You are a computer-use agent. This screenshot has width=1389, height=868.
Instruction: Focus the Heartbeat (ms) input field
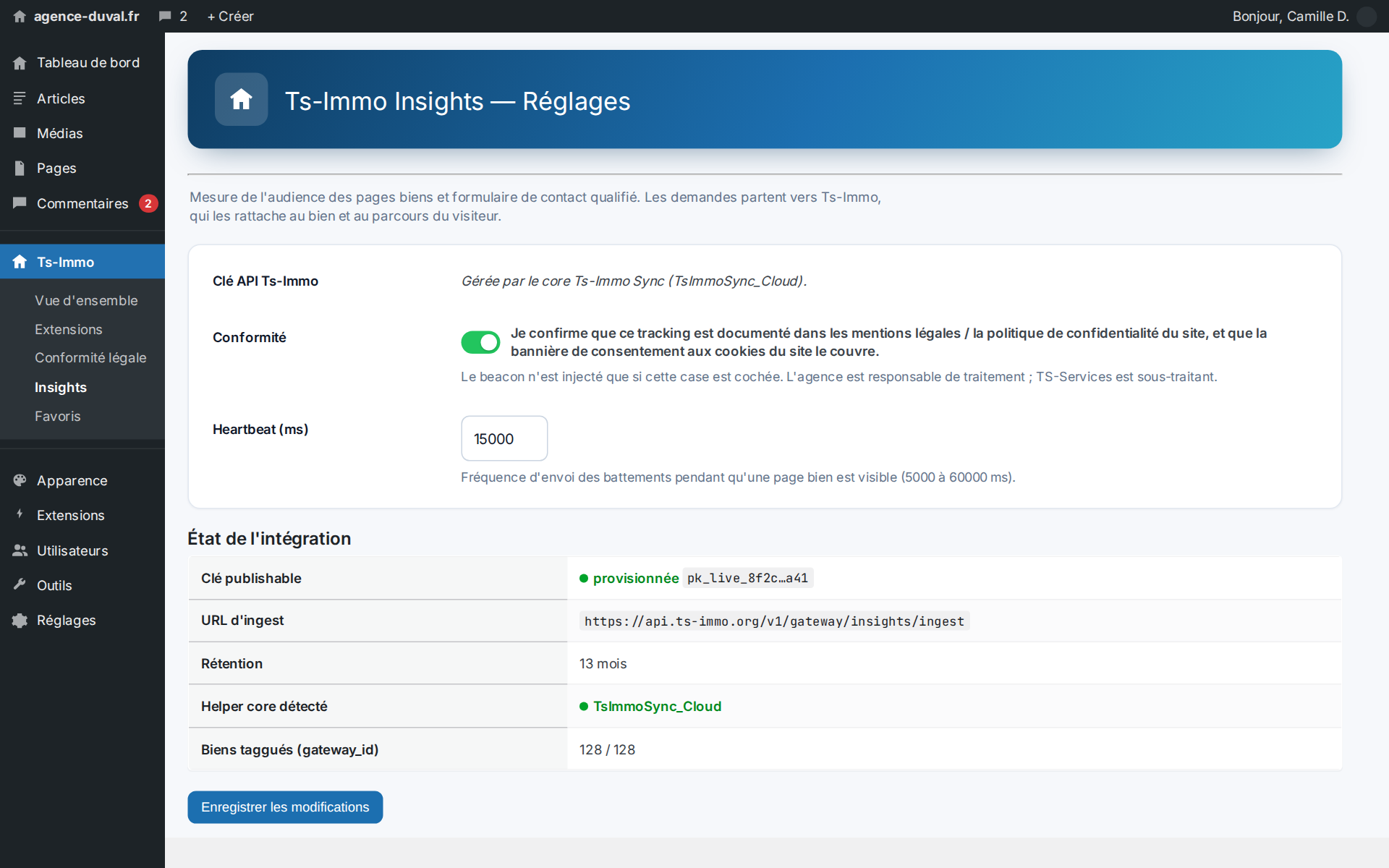(504, 438)
